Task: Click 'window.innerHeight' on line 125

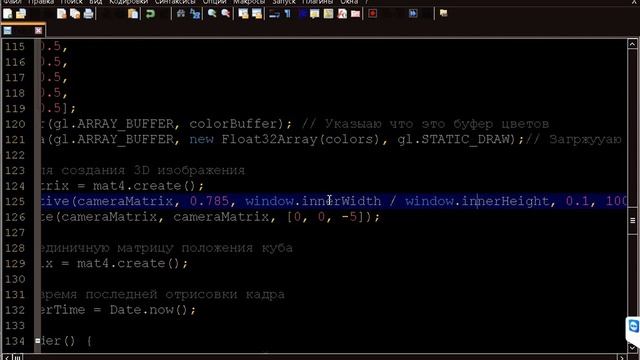Action: click(x=477, y=201)
